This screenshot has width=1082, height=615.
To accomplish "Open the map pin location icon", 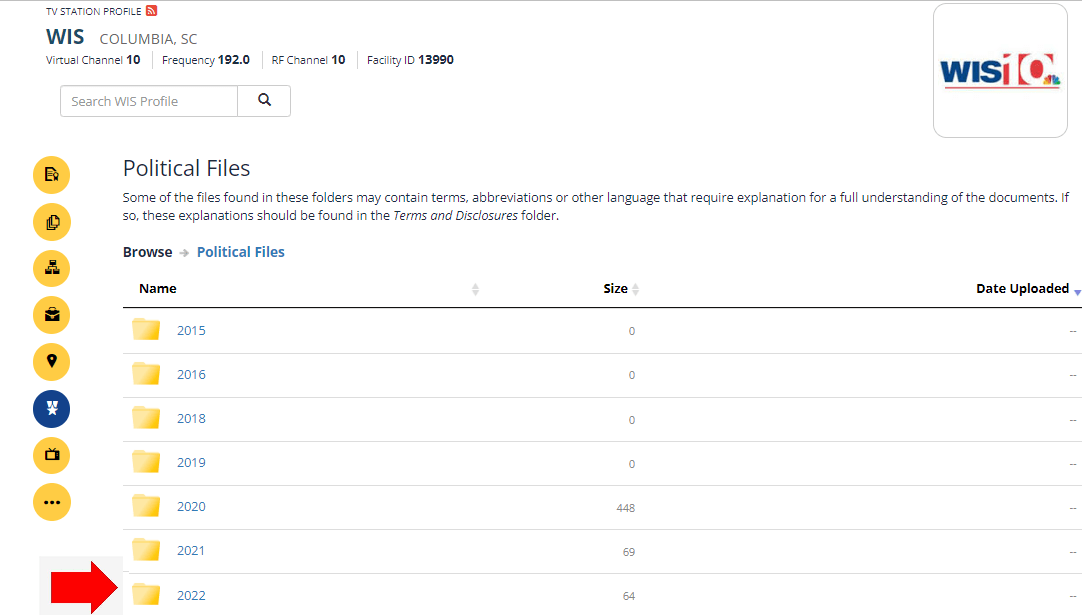I will [52, 361].
